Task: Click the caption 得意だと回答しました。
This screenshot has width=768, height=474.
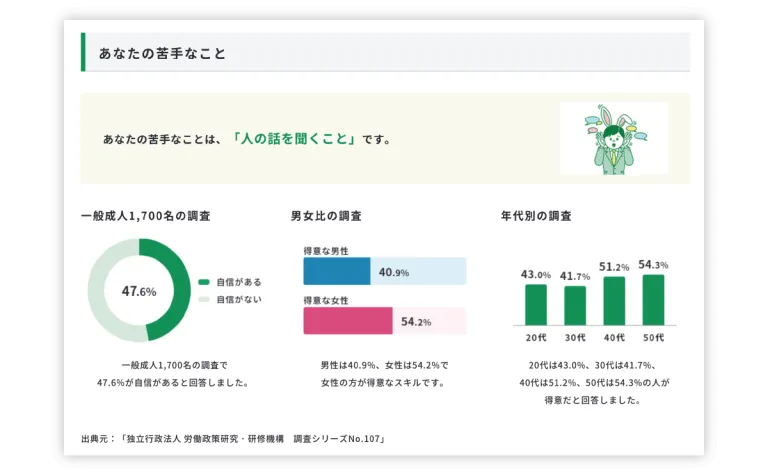Action: (594, 400)
